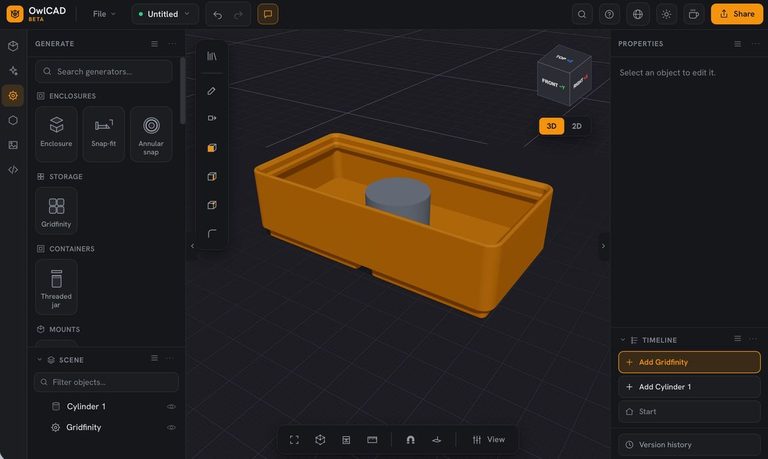Click the coffee cup icon
The width and height of the screenshot is (768, 459).
click(694, 14)
